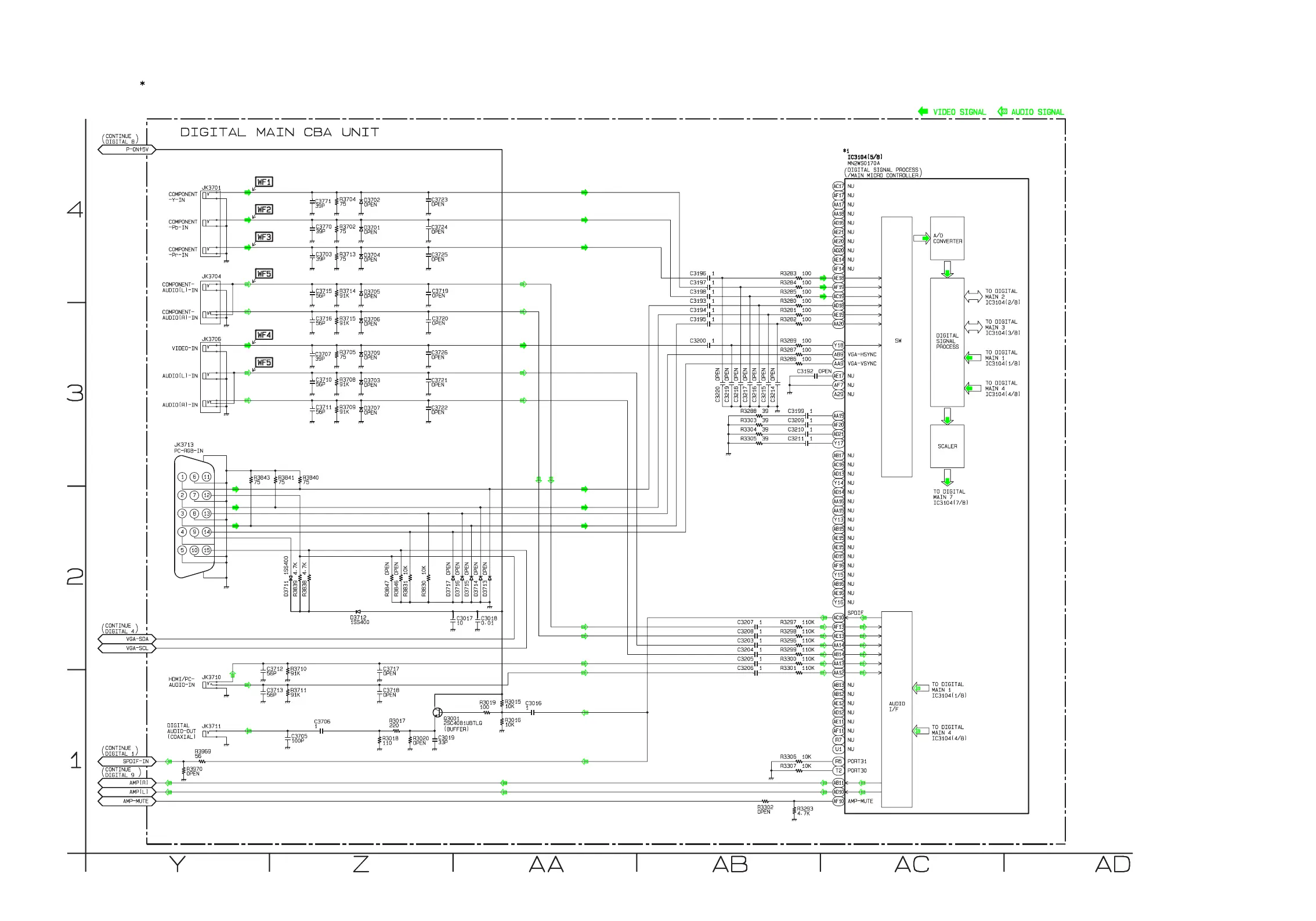This screenshot has width=1316, height=921.
Task: Click the AUDIO I/F block
Action: point(896,709)
